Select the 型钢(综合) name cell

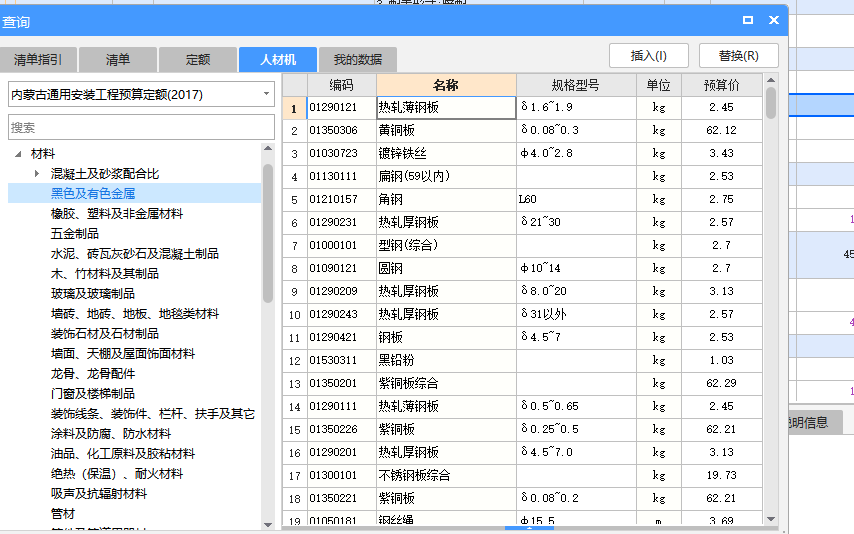click(446, 245)
